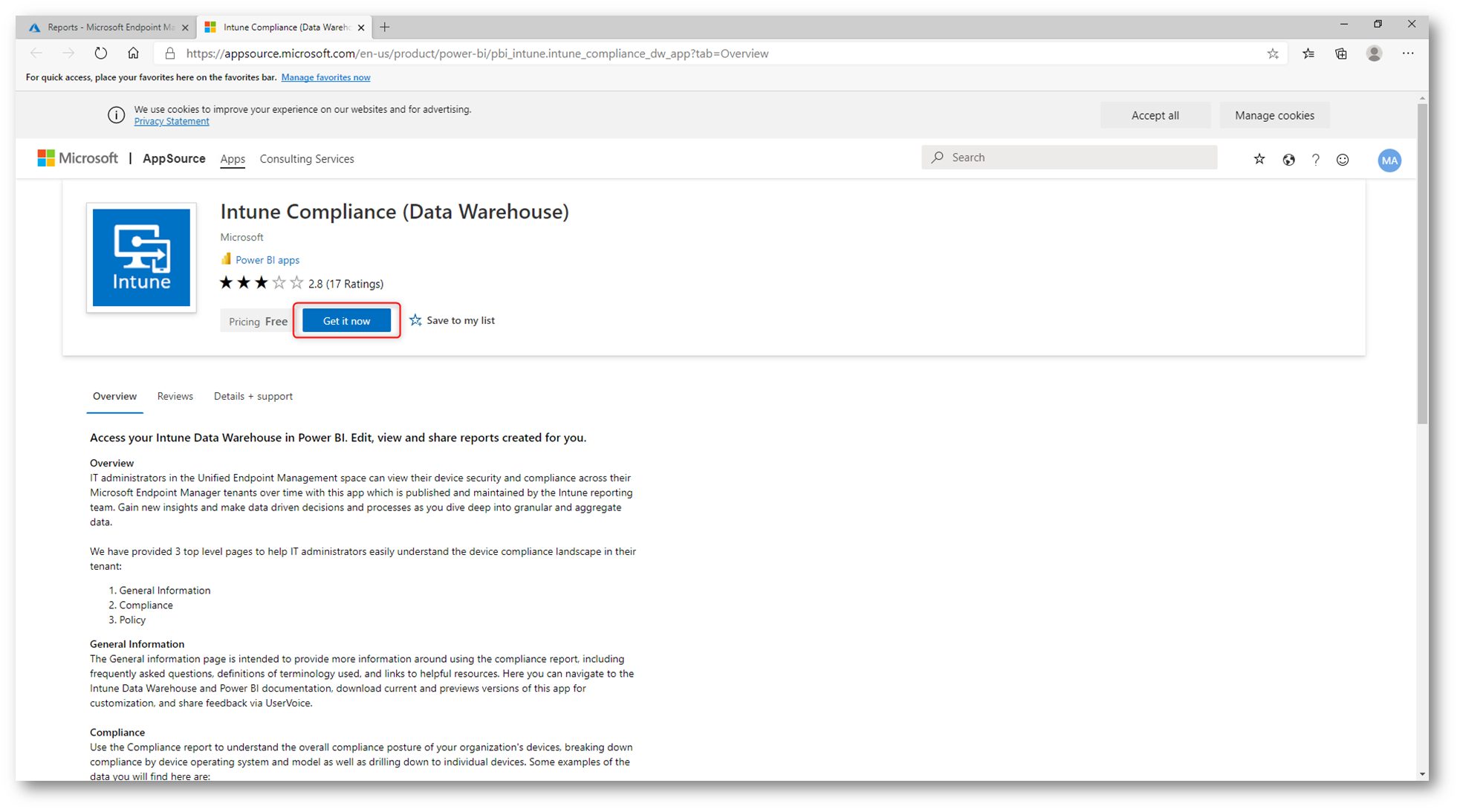
Task: Go to browser home page icon
Action: (x=133, y=53)
